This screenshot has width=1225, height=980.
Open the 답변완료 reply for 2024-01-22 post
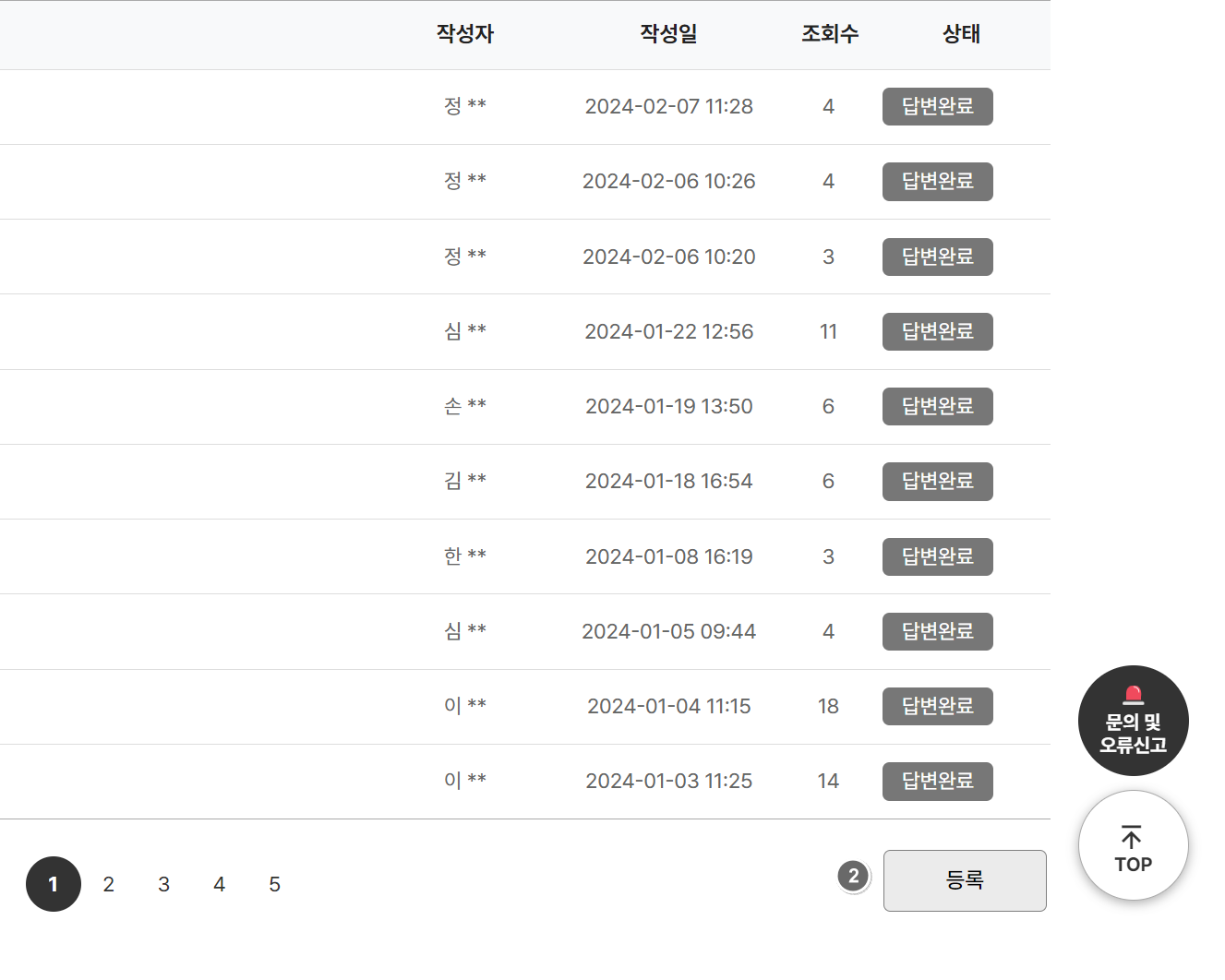coord(937,331)
